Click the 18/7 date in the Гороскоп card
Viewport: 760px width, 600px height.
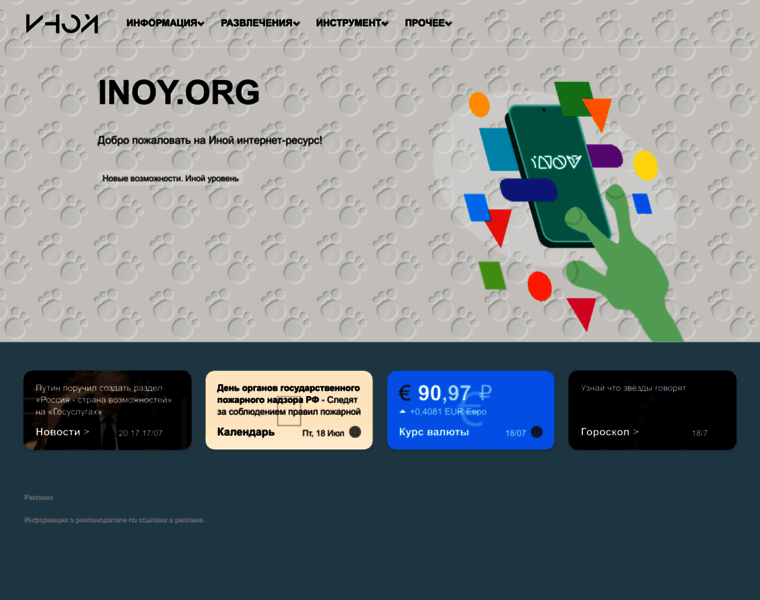(699, 433)
